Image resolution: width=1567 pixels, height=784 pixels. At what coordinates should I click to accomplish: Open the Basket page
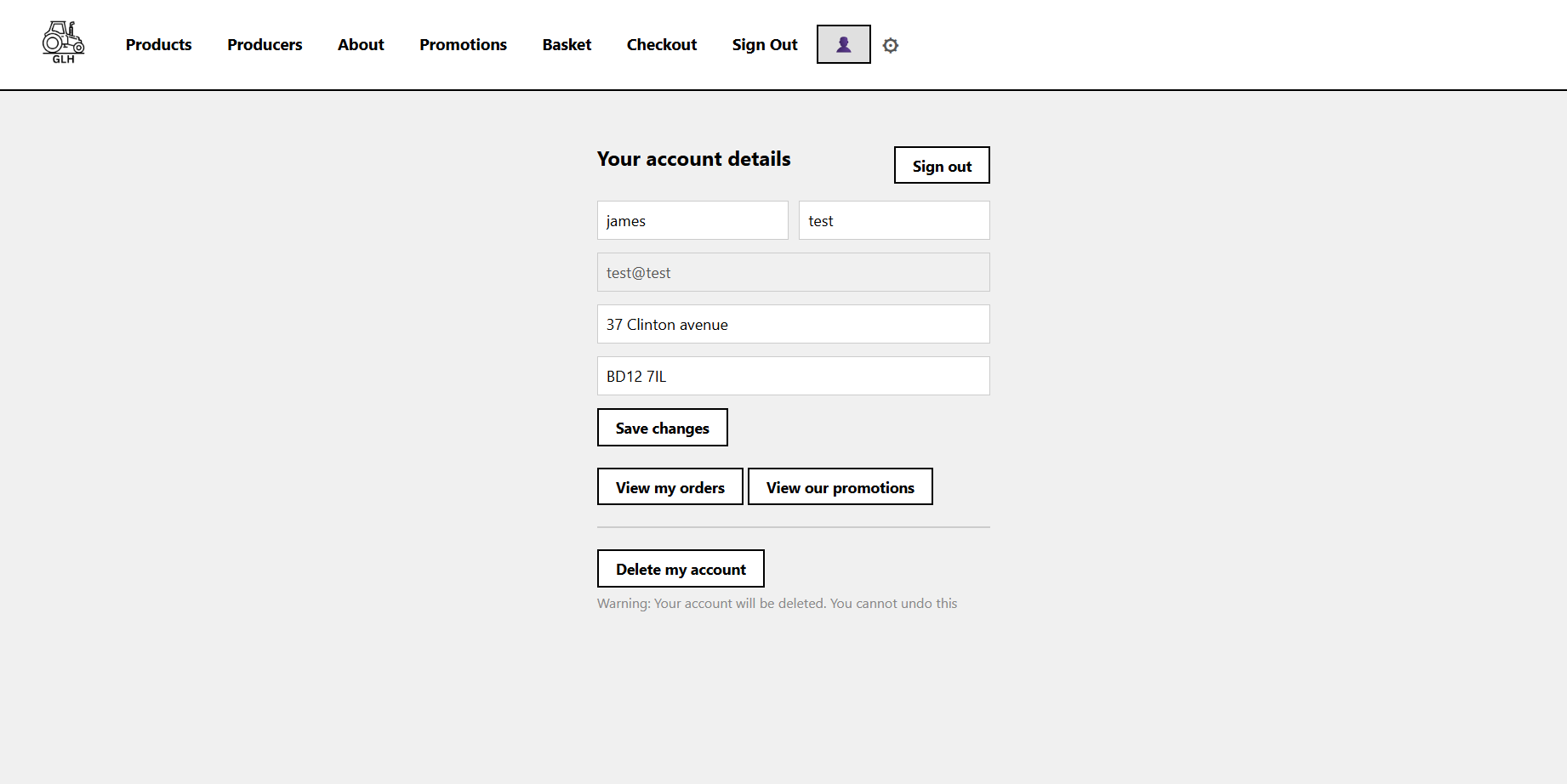[567, 44]
